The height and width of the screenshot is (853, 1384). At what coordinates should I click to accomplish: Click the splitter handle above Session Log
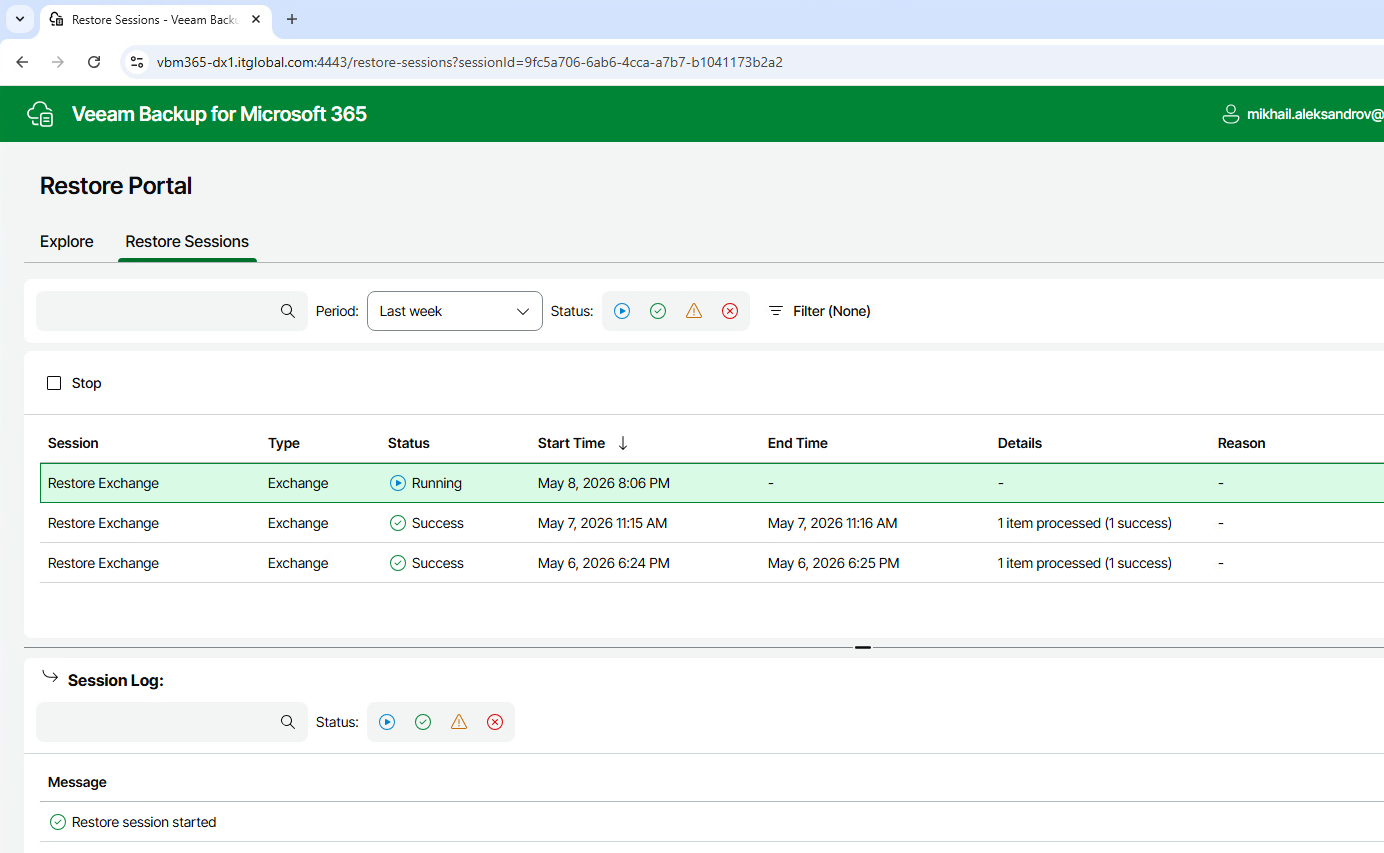(x=863, y=647)
